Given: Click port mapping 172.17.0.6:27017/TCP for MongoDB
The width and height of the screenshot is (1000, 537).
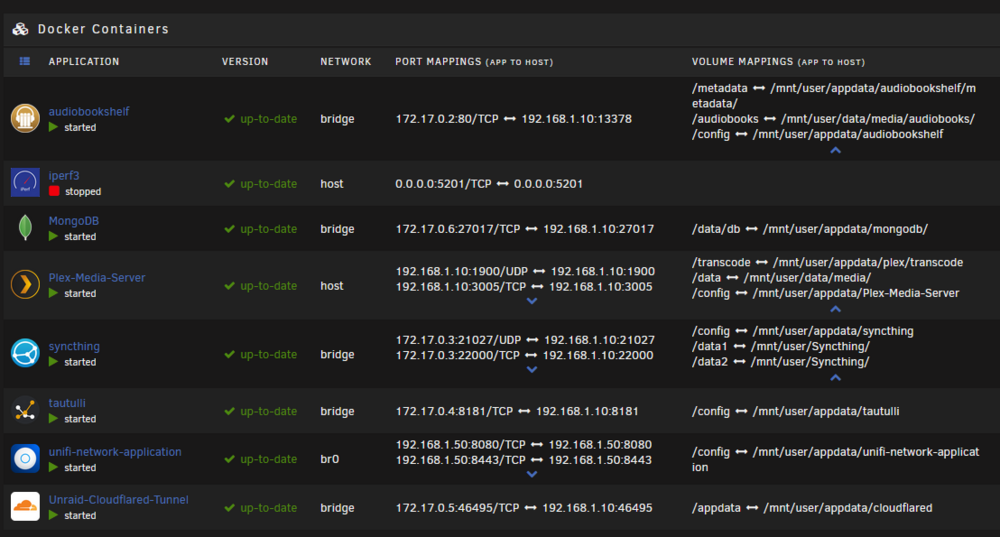Looking at the screenshot, I should point(524,229).
